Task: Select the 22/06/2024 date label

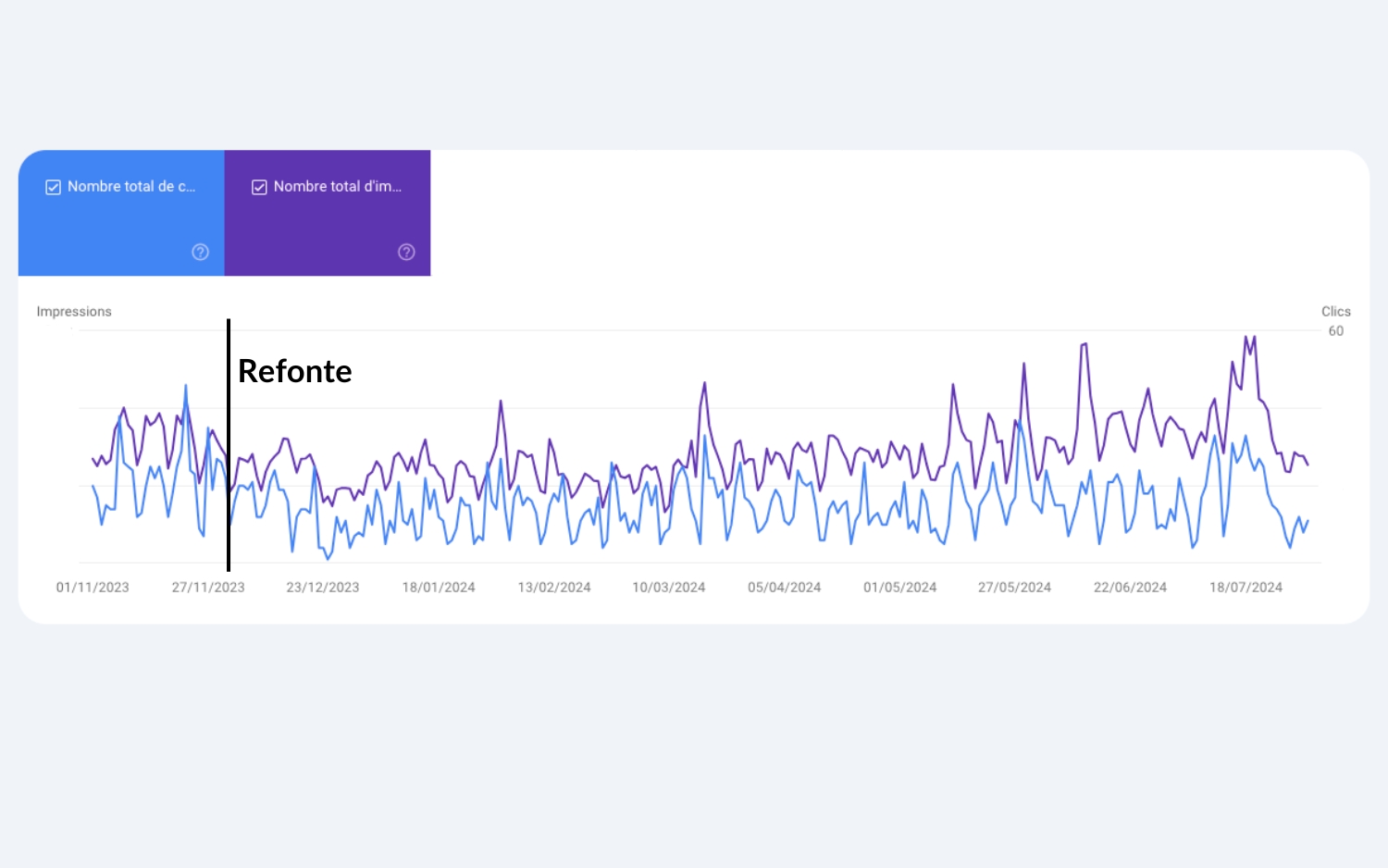Action: tap(1130, 588)
